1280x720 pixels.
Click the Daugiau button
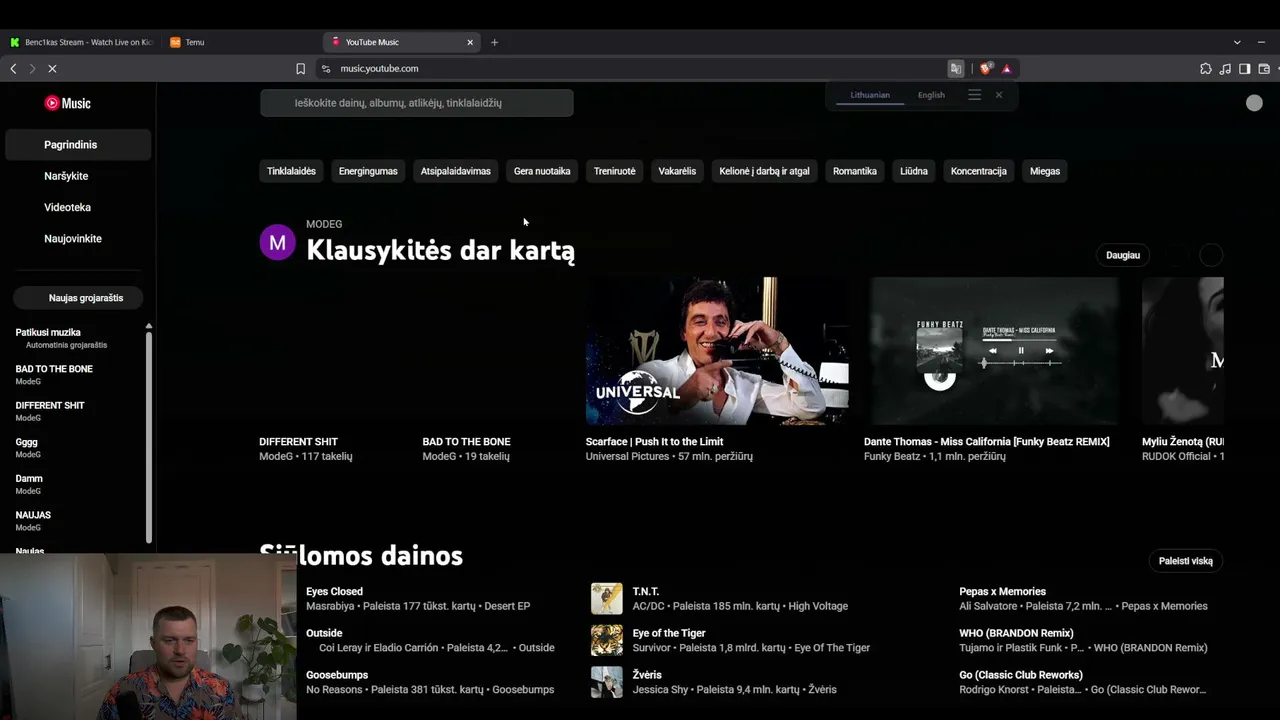pos(1123,255)
